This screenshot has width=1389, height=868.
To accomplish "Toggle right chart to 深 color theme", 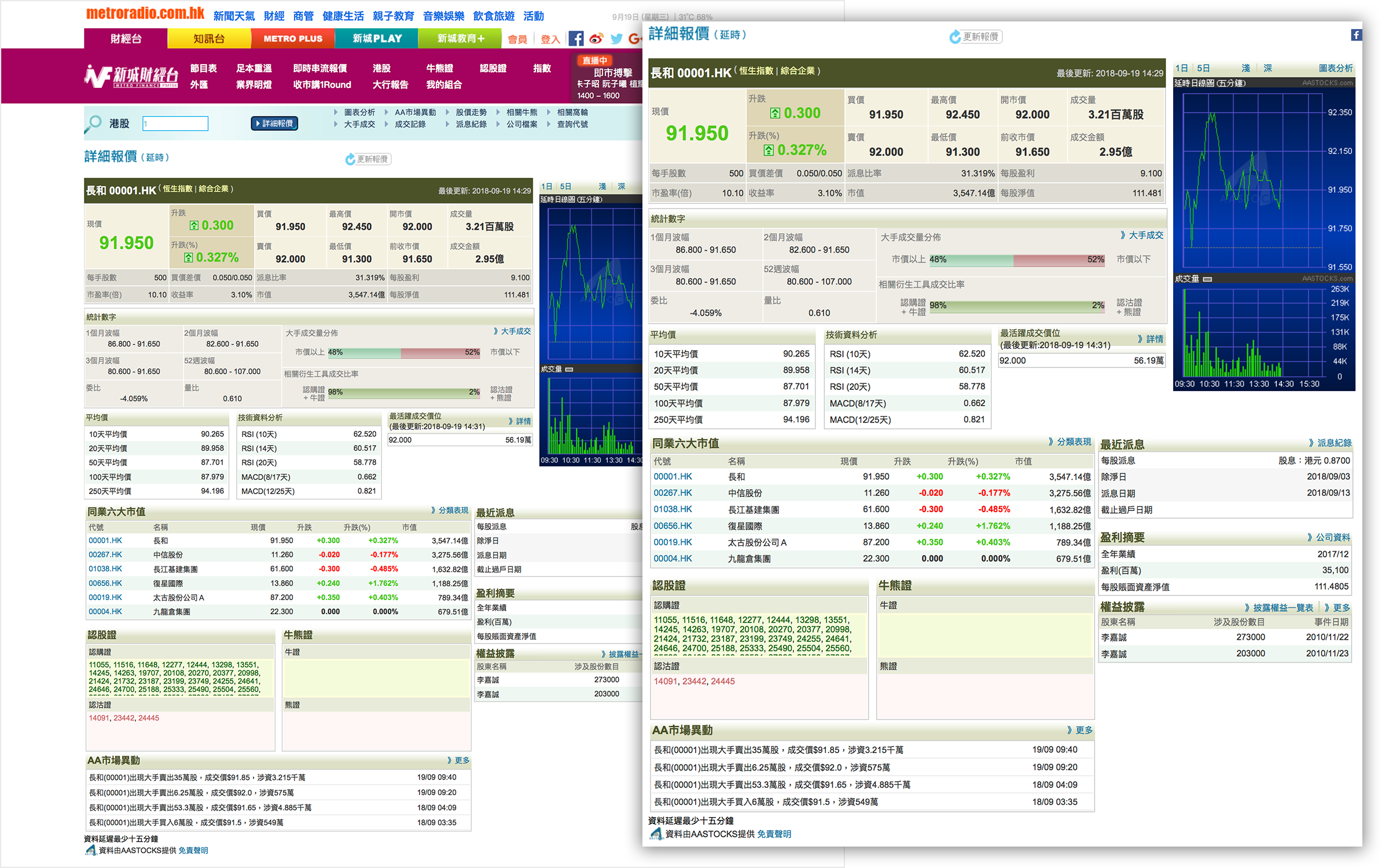I will (x=1267, y=68).
